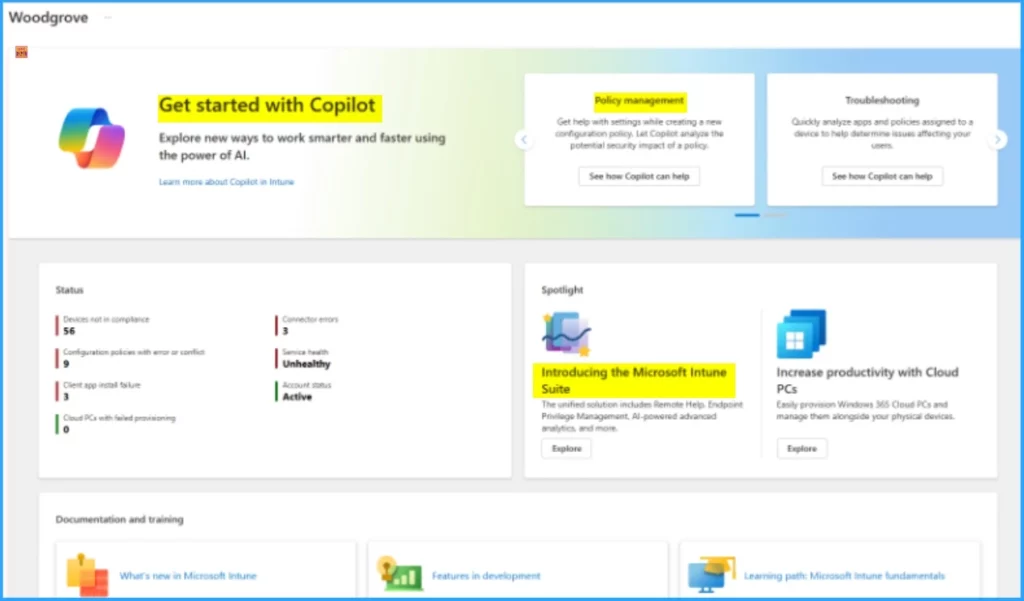Open Learning path: Microsoft Intune fundamentals link

coord(844,576)
